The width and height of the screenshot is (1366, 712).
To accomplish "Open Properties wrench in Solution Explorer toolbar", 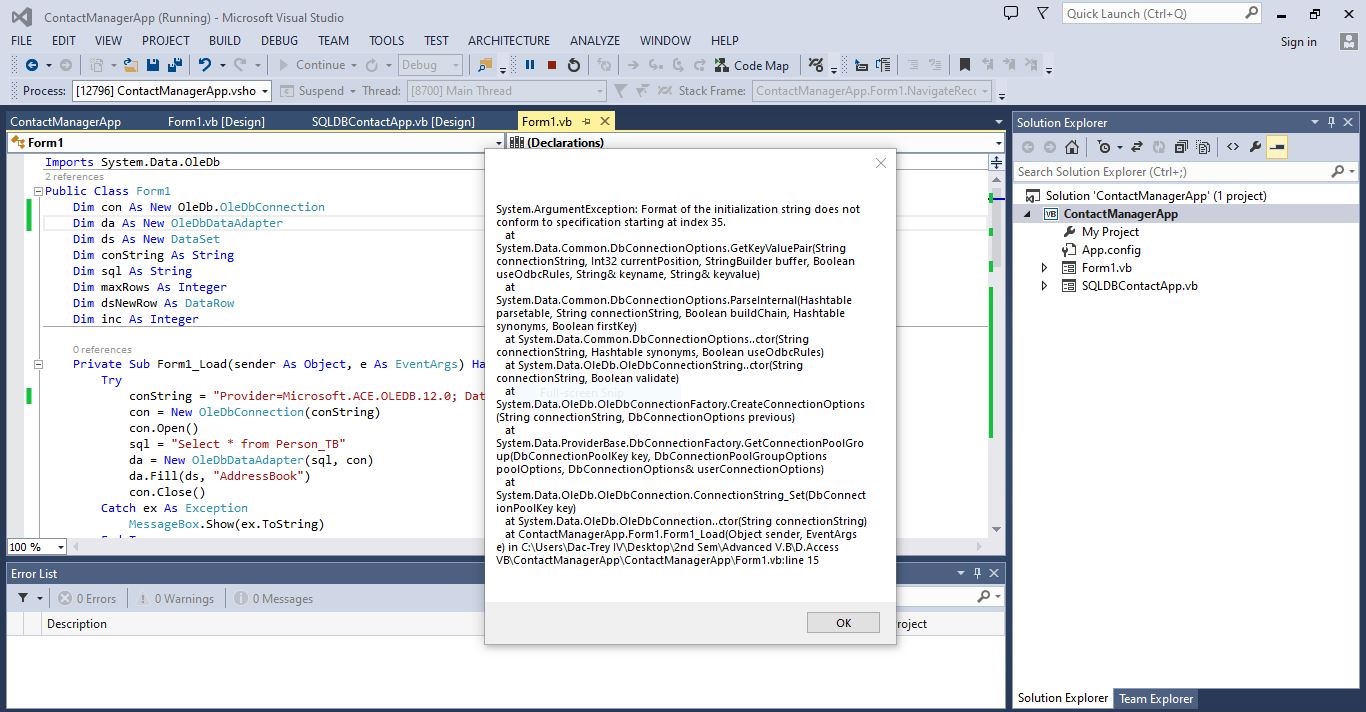I will point(1255,147).
